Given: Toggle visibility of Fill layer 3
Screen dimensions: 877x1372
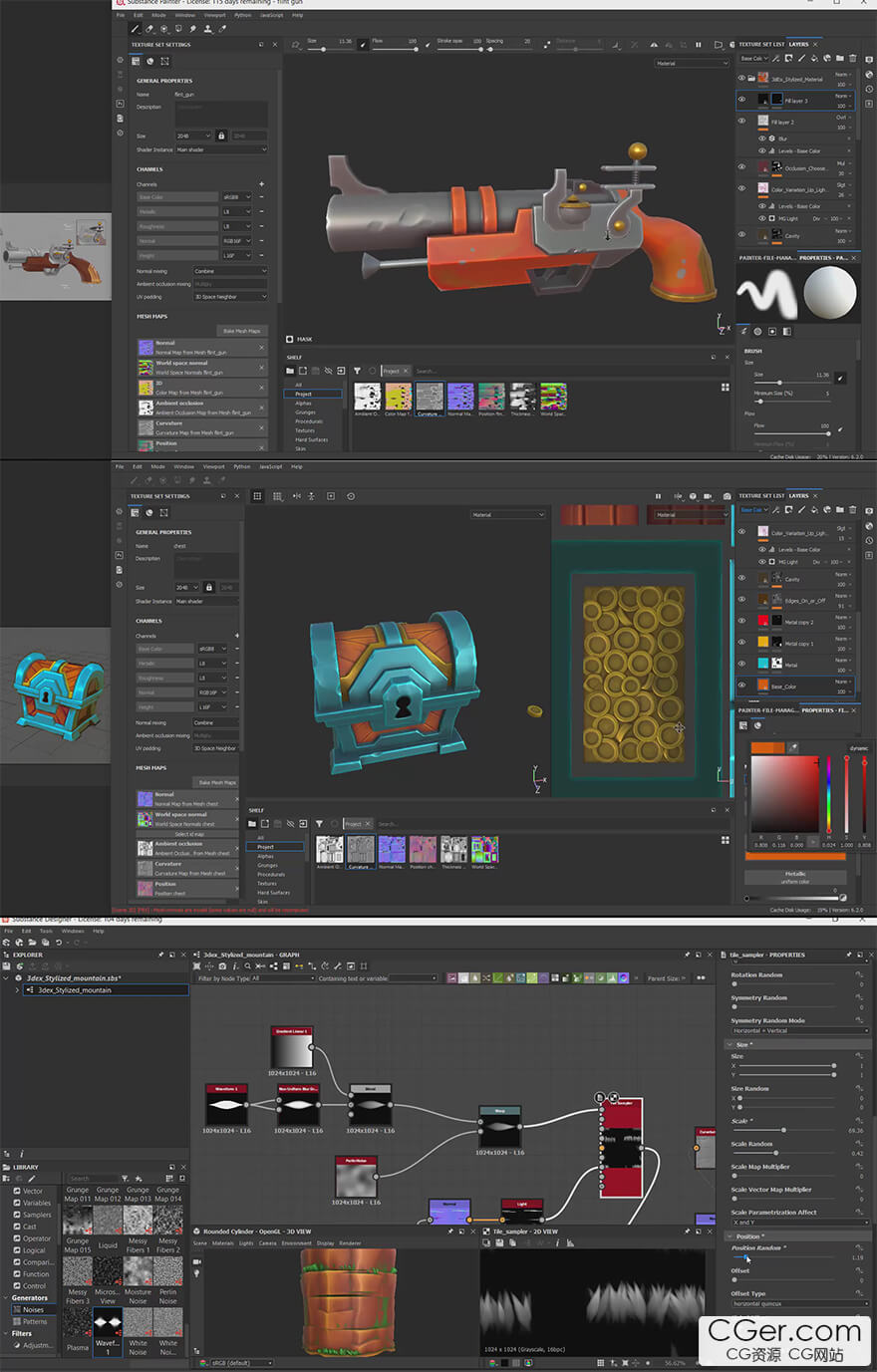Looking at the screenshot, I should tap(741, 100).
